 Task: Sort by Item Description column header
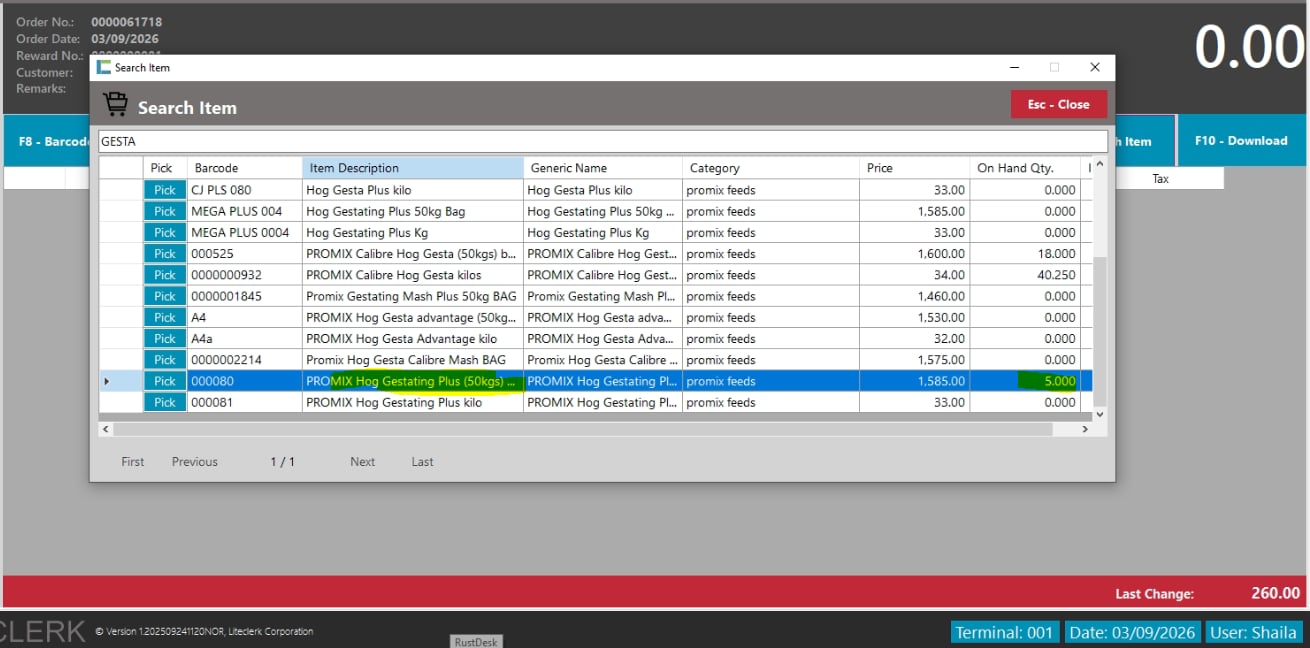(412, 168)
